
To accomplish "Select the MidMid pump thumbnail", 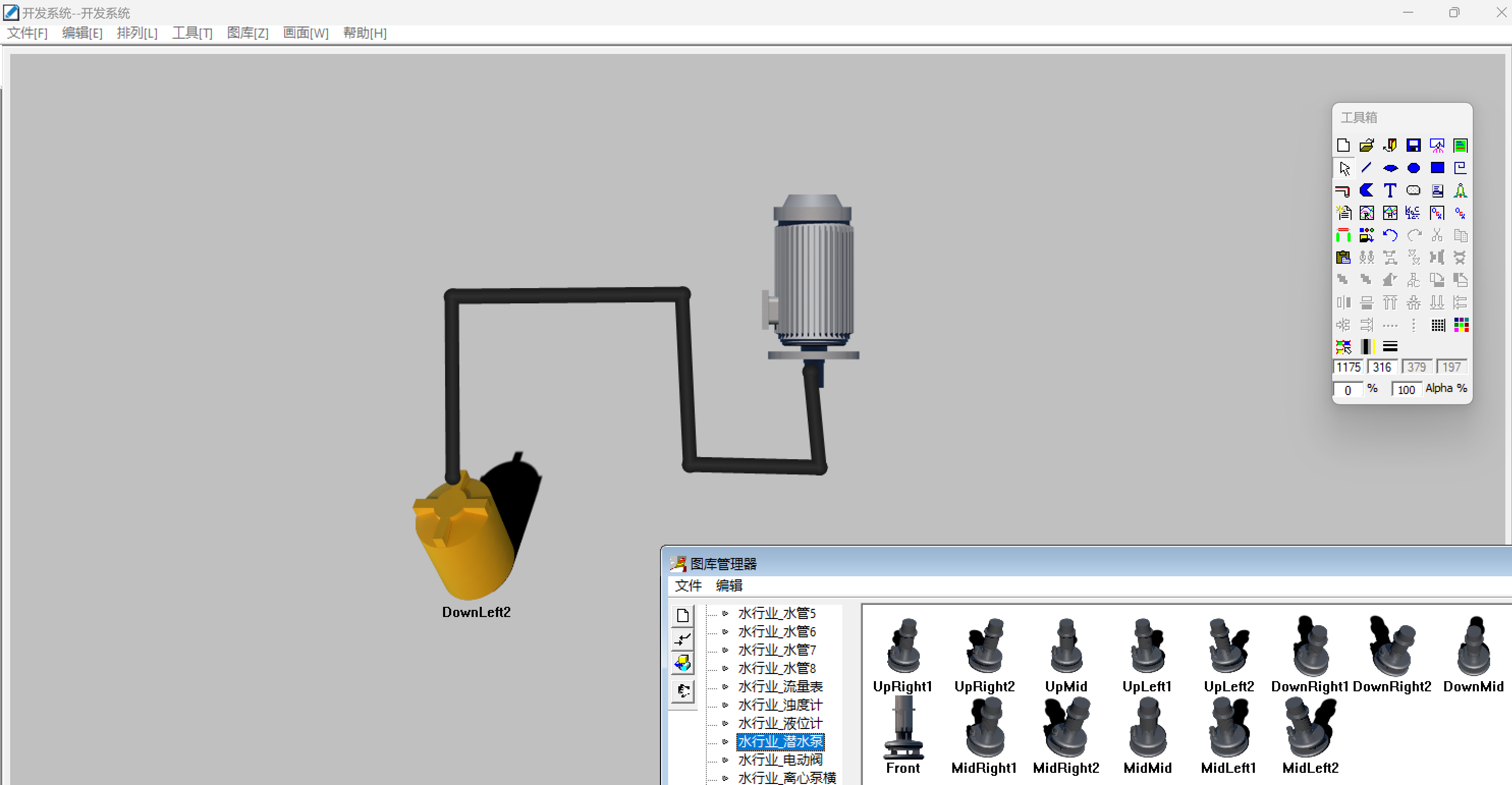I will (1147, 728).
